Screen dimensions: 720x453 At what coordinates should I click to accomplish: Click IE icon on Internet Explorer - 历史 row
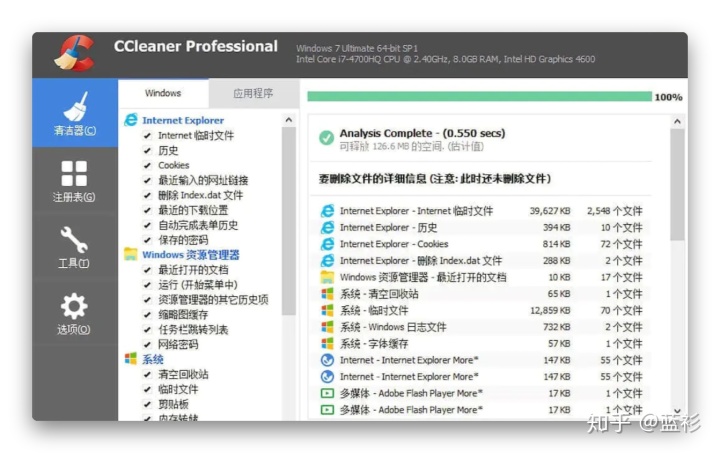(x=327, y=227)
